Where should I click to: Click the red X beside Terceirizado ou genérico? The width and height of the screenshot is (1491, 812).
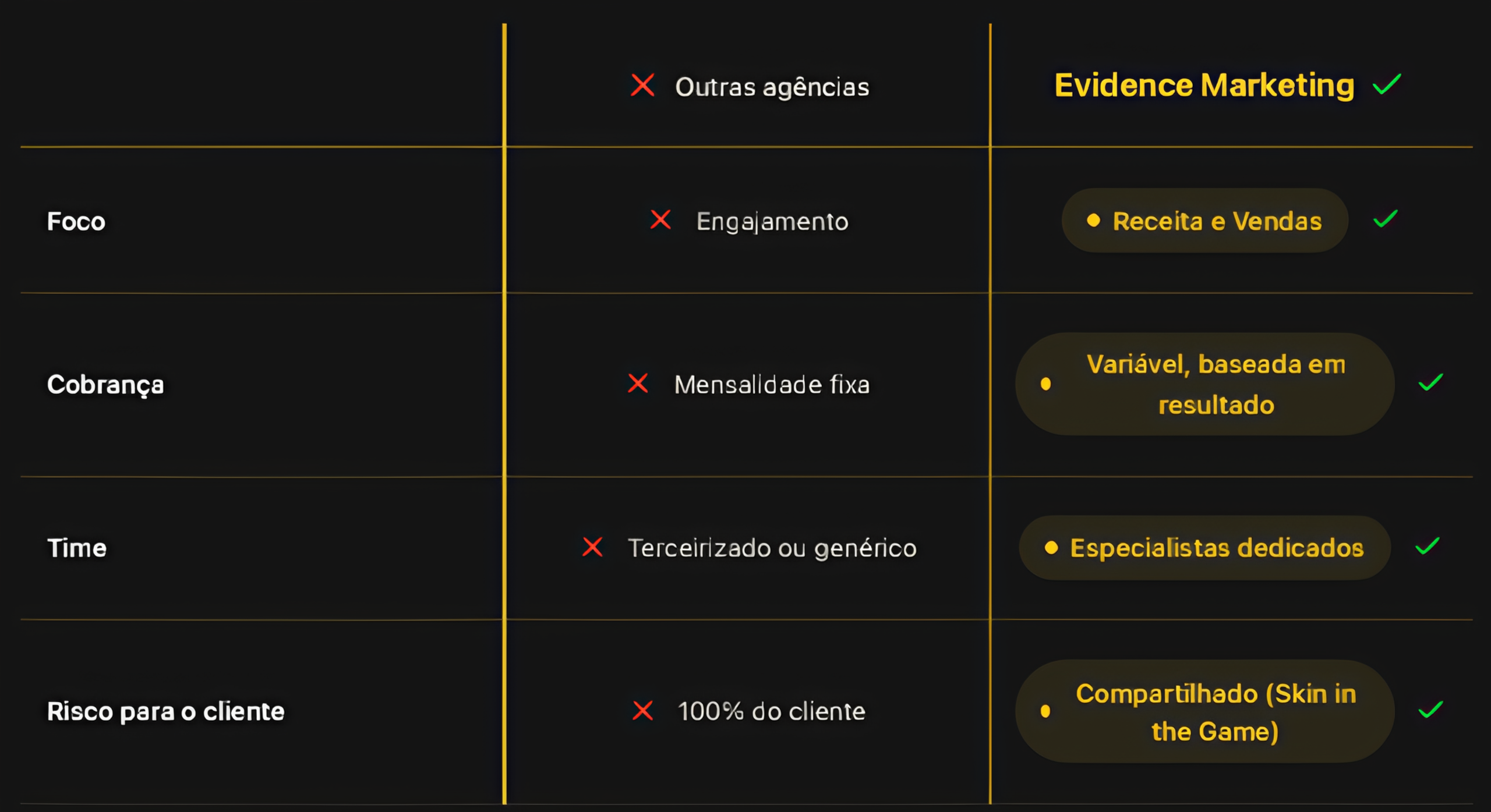[x=592, y=547]
